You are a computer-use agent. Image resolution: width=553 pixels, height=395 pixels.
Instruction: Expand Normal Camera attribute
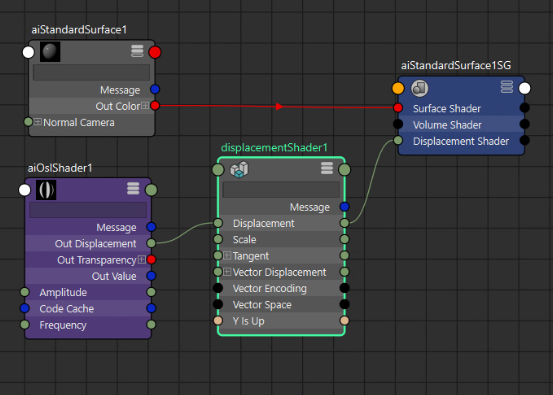point(38,122)
